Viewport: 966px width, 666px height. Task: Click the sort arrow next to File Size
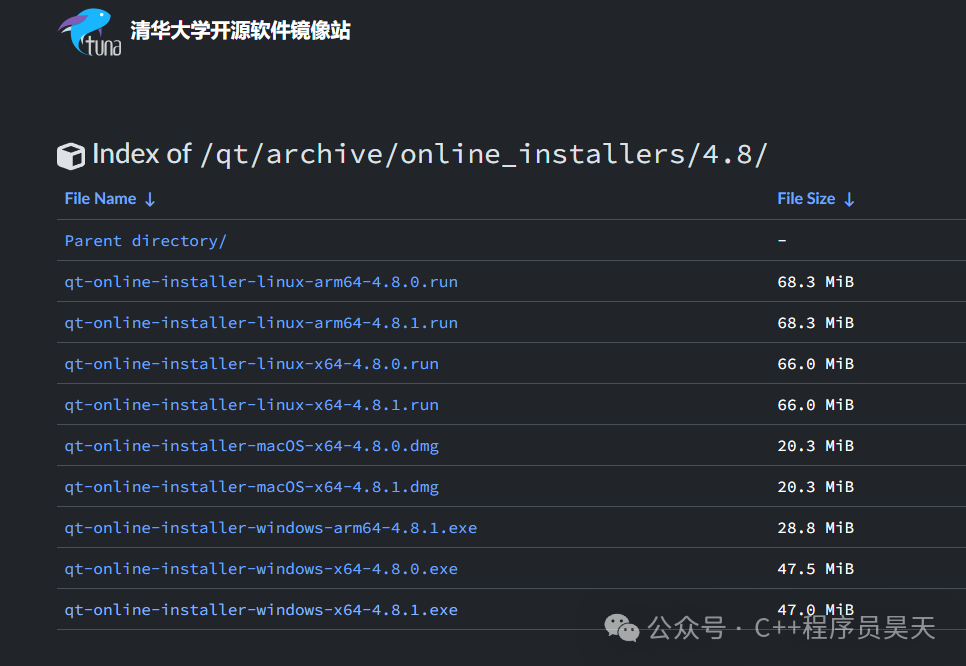849,199
